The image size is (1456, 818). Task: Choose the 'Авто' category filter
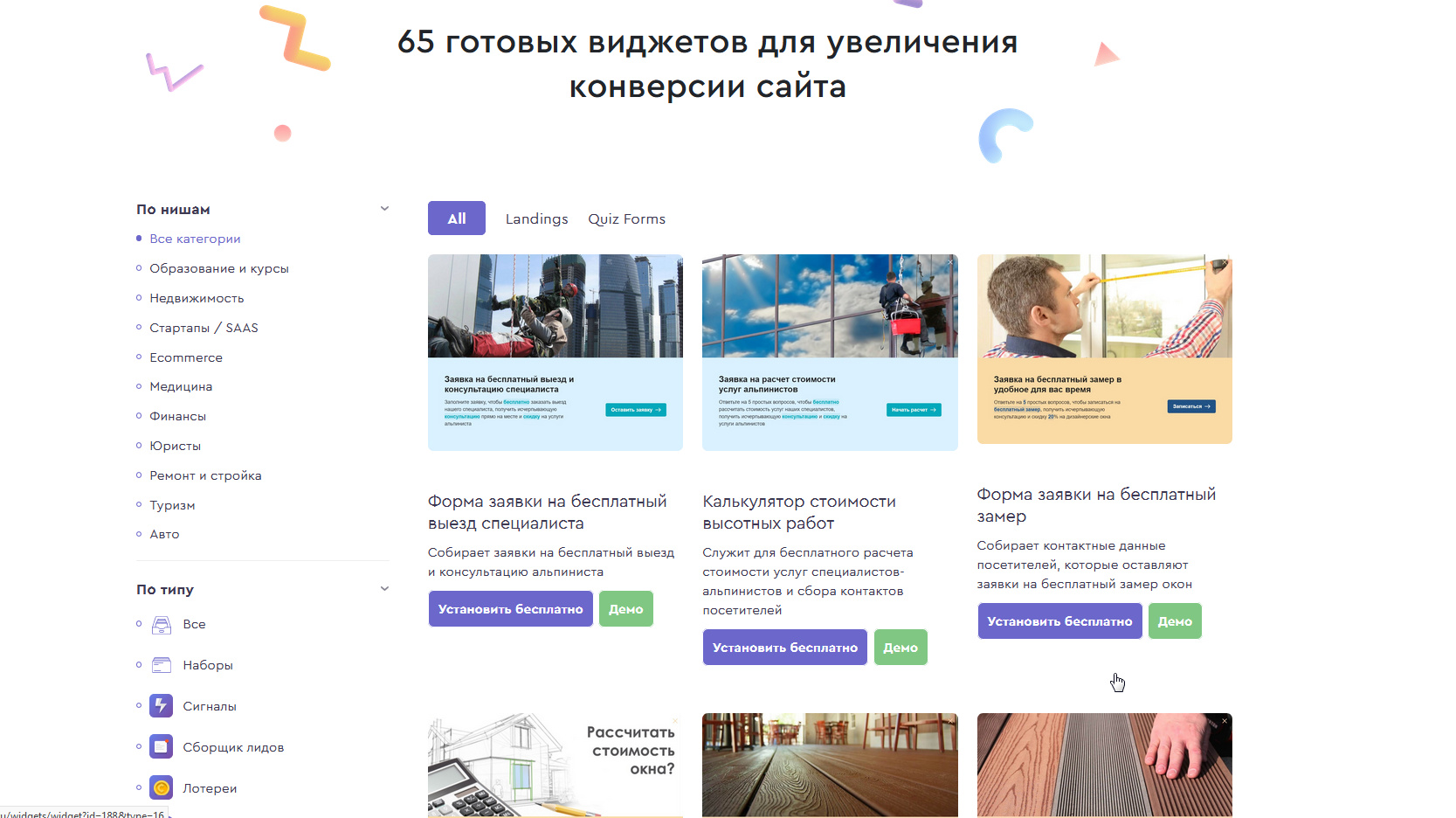(x=164, y=534)
